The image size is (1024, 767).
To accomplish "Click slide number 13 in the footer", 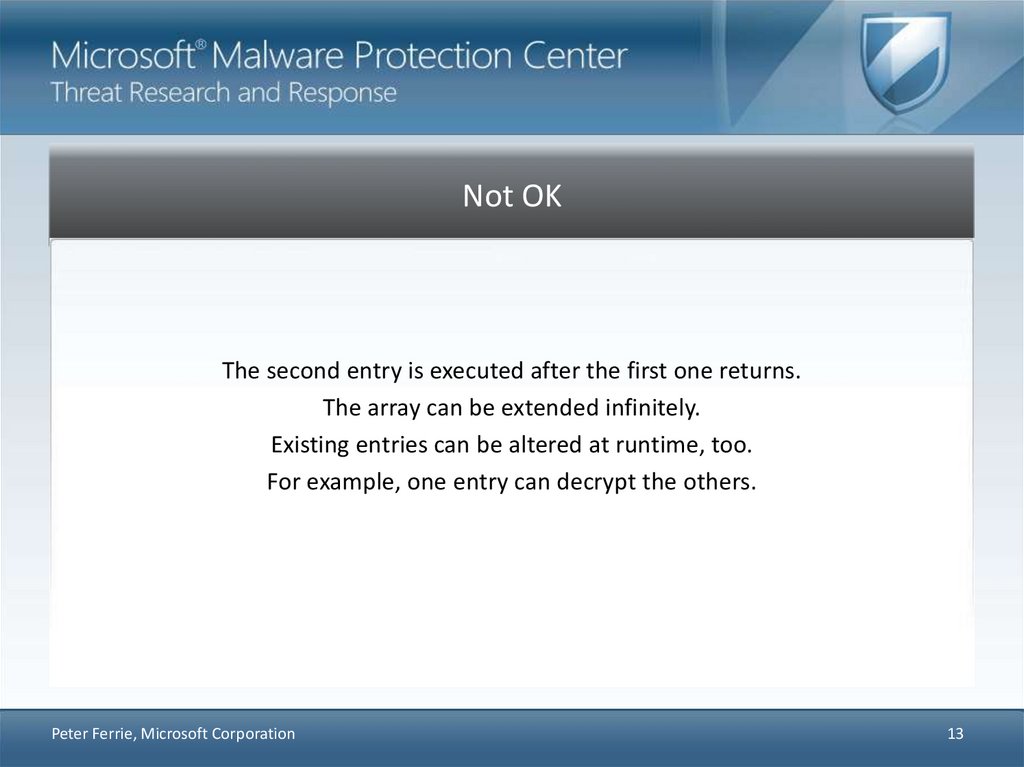I will click(955, 734).
